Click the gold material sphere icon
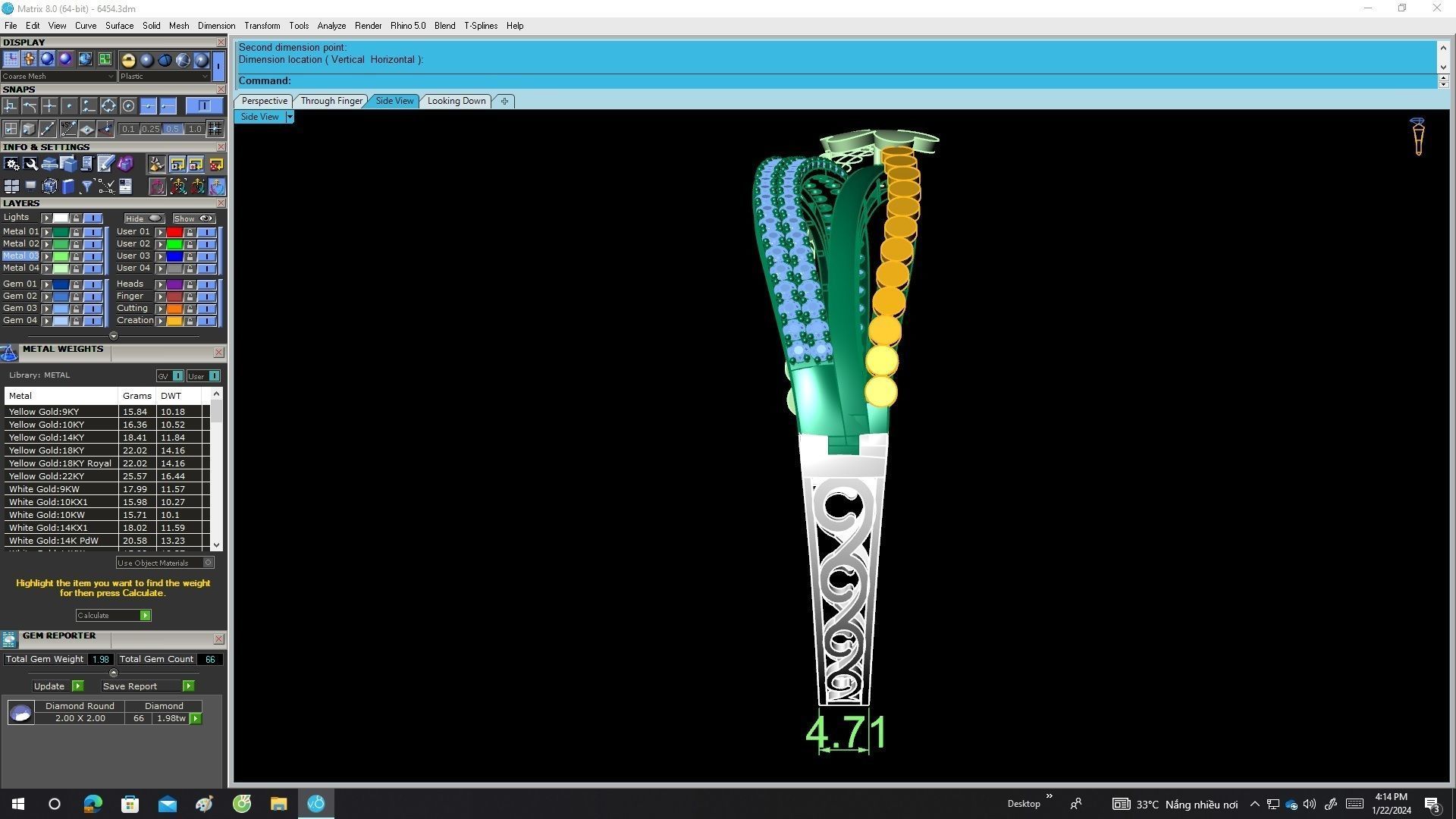Image resolution: width=1456 pixels, height=819 pixels. click(128, 60)
